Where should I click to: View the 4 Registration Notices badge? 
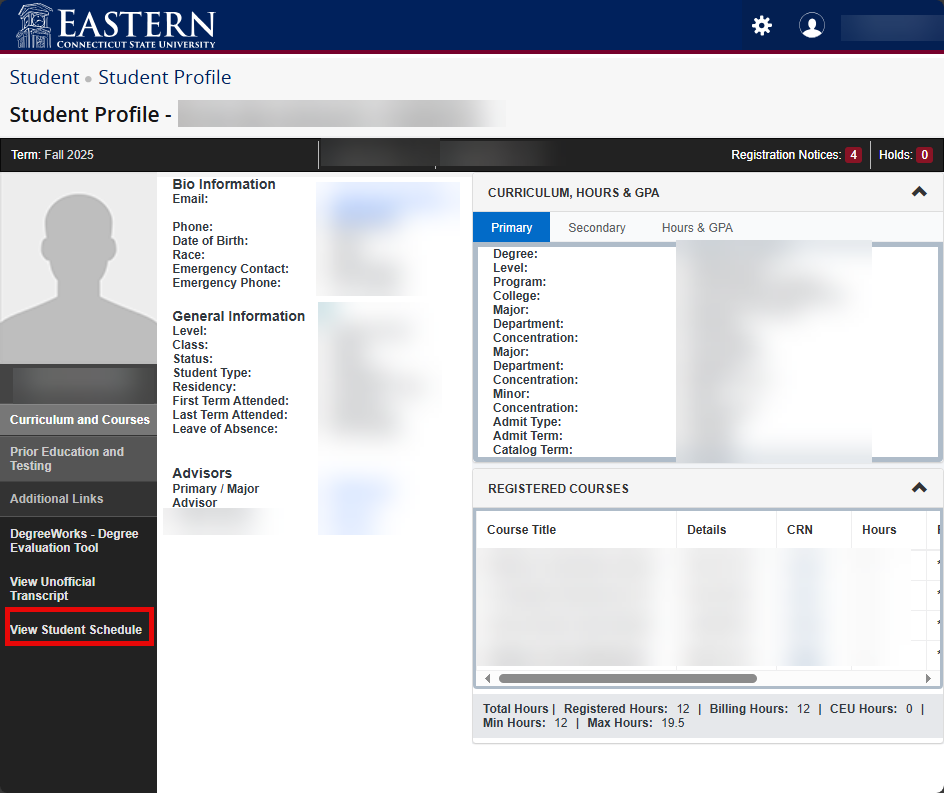point(852,155)
